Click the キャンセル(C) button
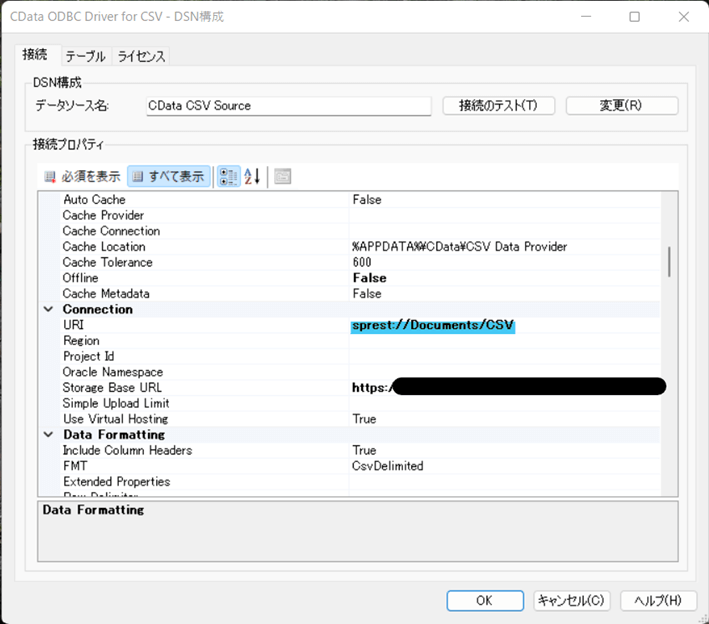The width and height of the screenshot is (709, 624). click(x=571, y=600)
